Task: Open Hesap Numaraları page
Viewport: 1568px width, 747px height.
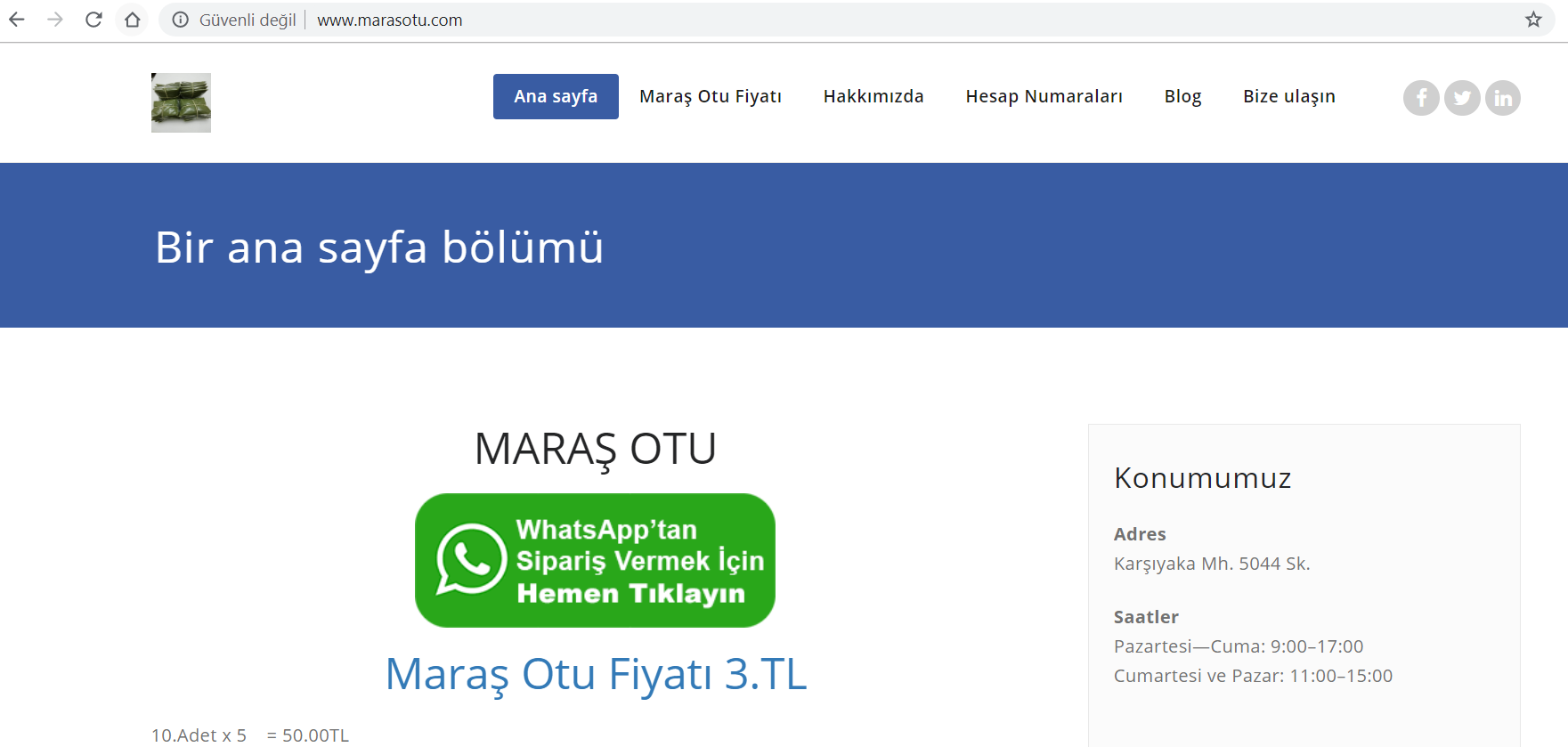Action: click(x=1044, y=96)
